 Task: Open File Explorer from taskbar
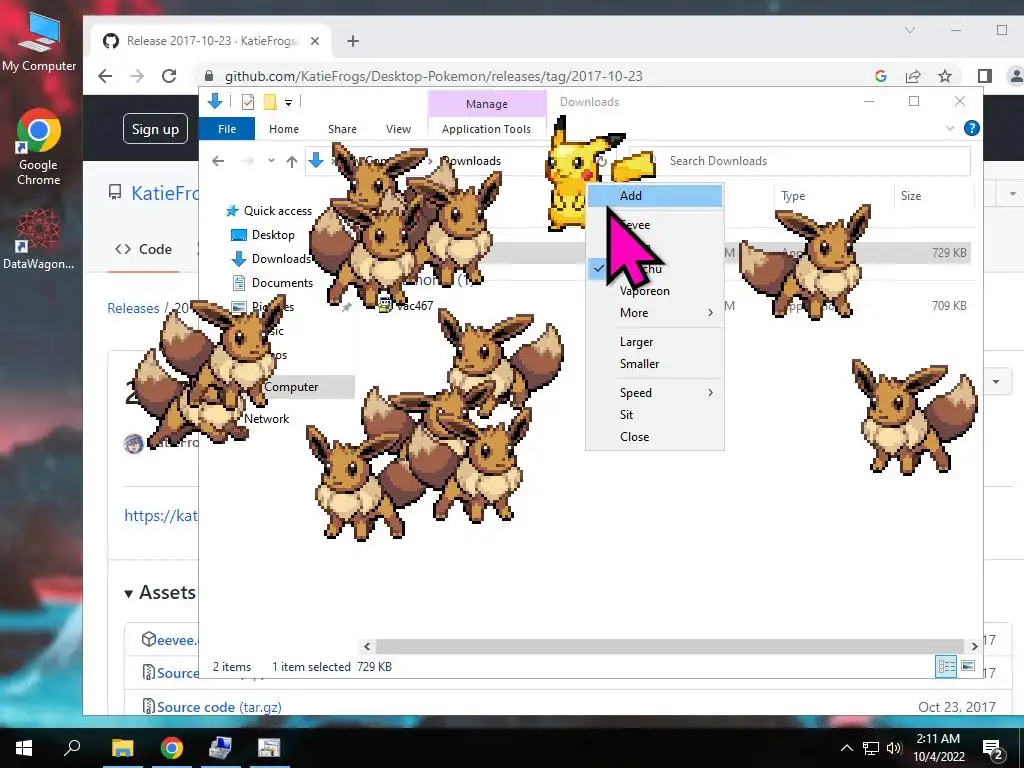coord(123,748)
